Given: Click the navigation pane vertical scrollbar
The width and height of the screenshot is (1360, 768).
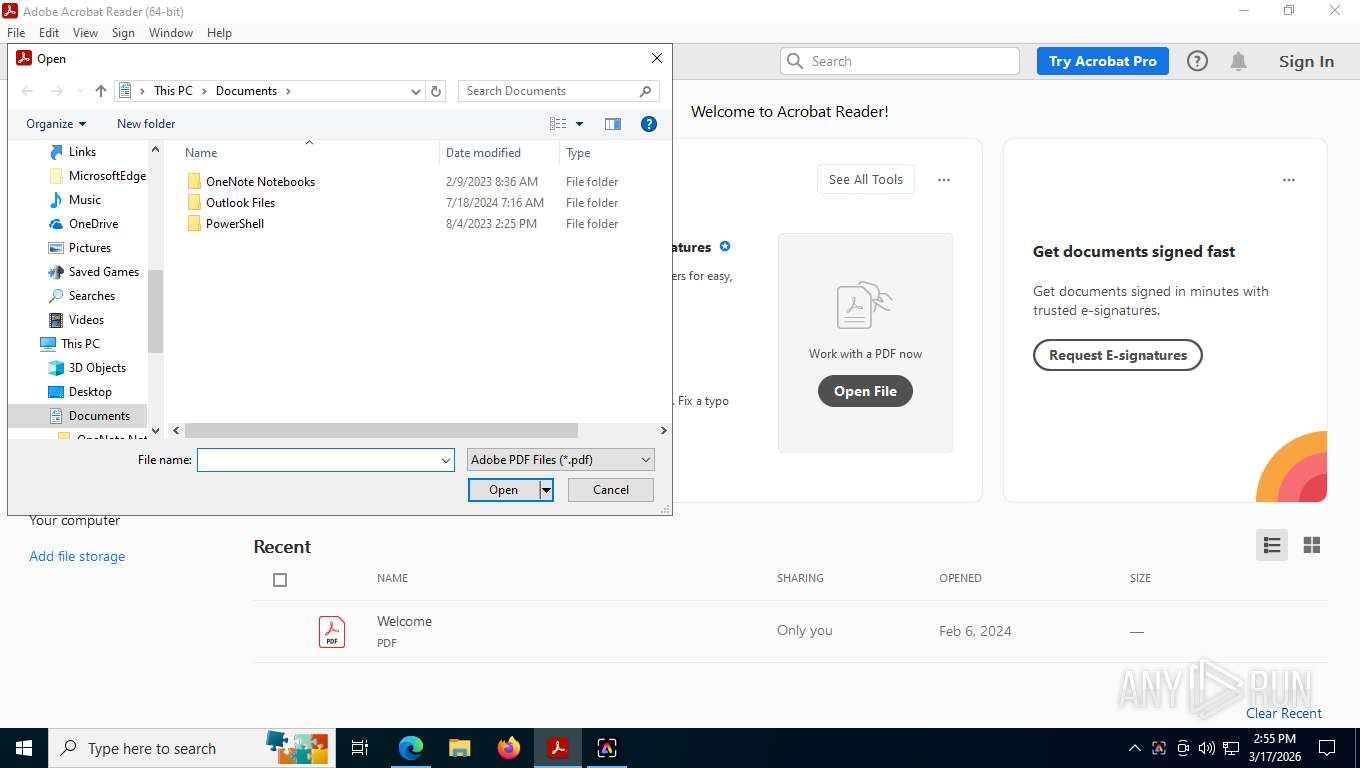Looking at the screenshot, I should tap(155, 310).
